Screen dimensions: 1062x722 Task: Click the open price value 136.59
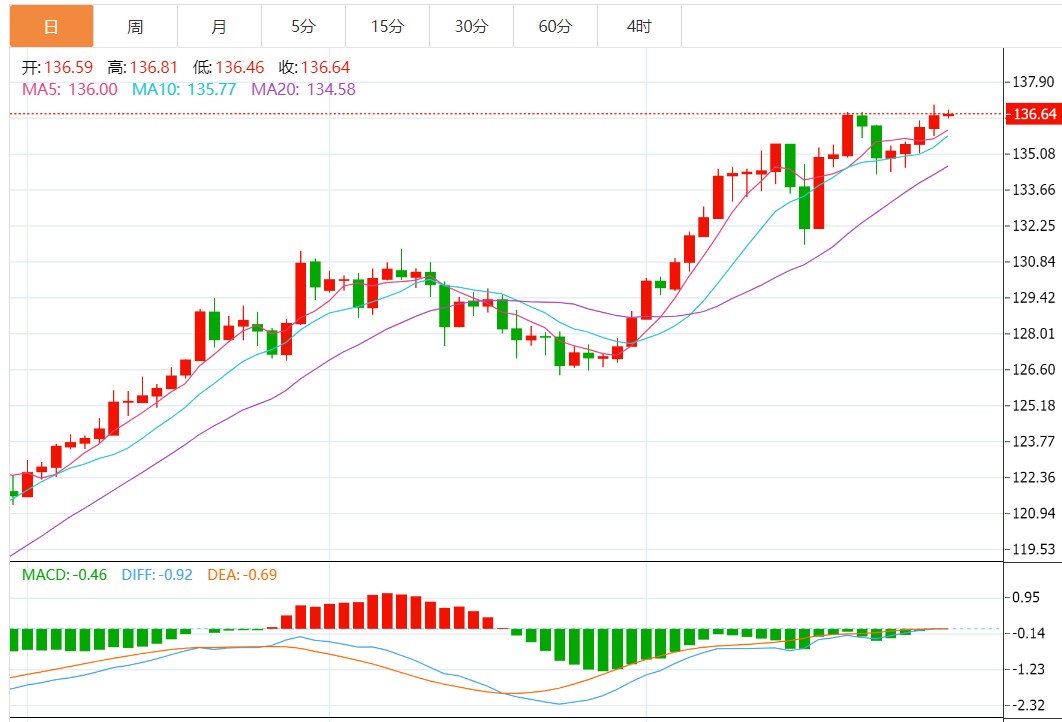pyautogui.click(x=68, y=67)
